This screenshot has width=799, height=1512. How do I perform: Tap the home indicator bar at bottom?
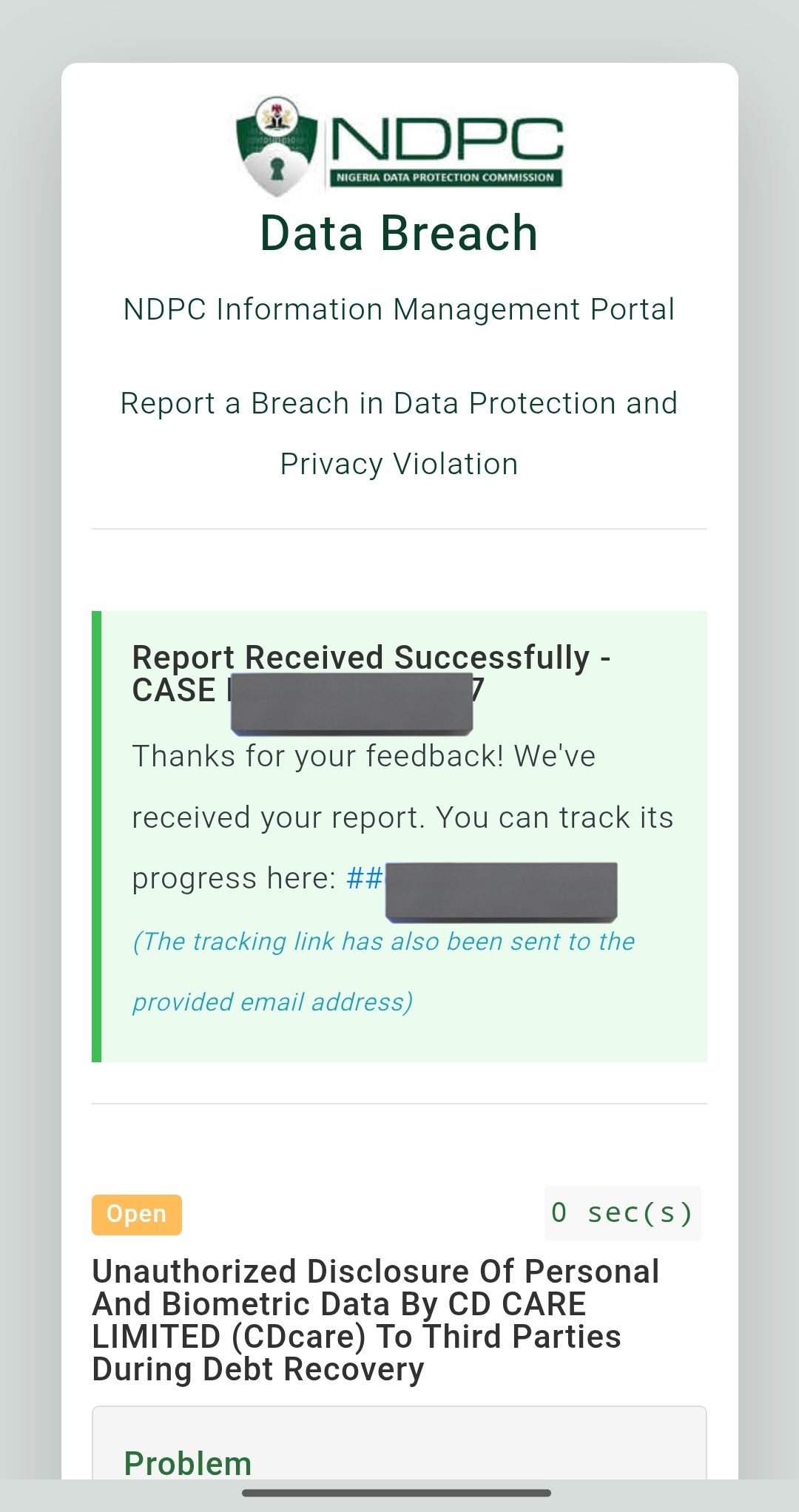coord(397,1493)
